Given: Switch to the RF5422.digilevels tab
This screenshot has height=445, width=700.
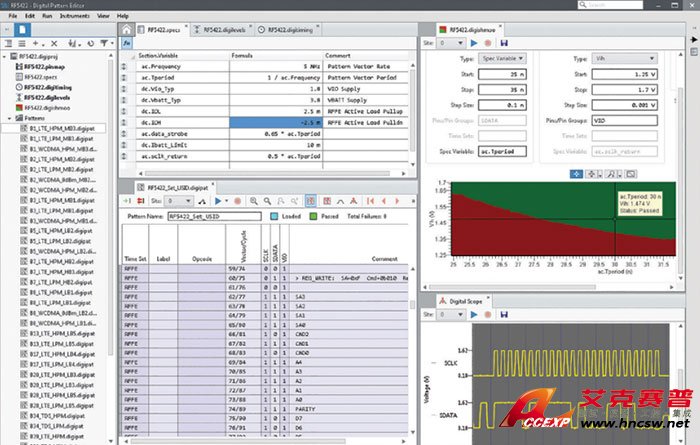Looking at the screenshot, I should [x=225, y=30].
